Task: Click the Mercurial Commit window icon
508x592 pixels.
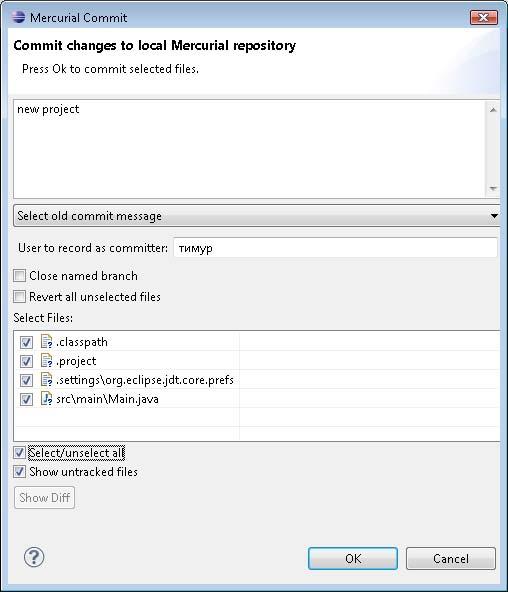Action: 18,17
